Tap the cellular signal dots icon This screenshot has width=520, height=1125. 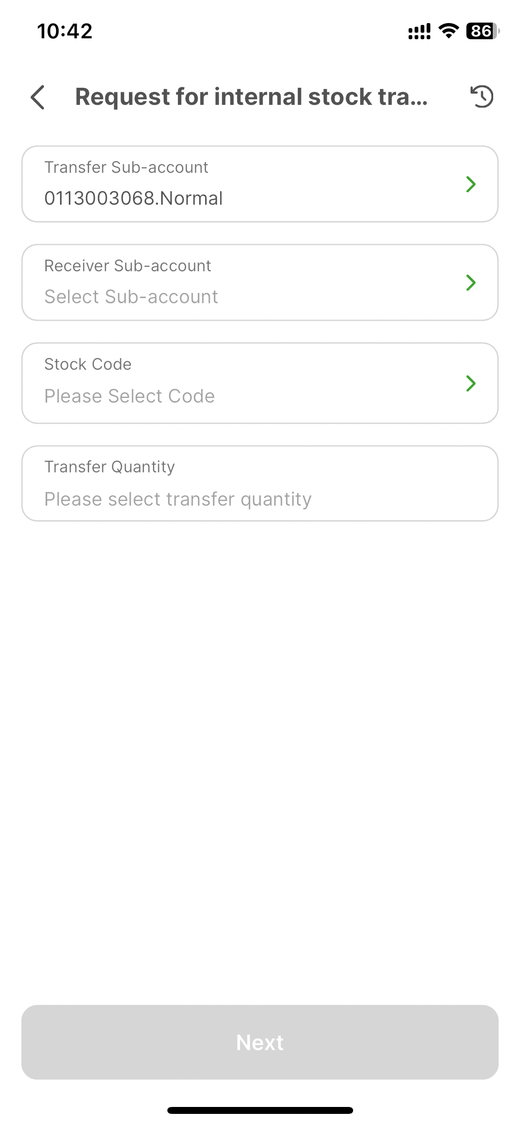(x=420, y=32)
